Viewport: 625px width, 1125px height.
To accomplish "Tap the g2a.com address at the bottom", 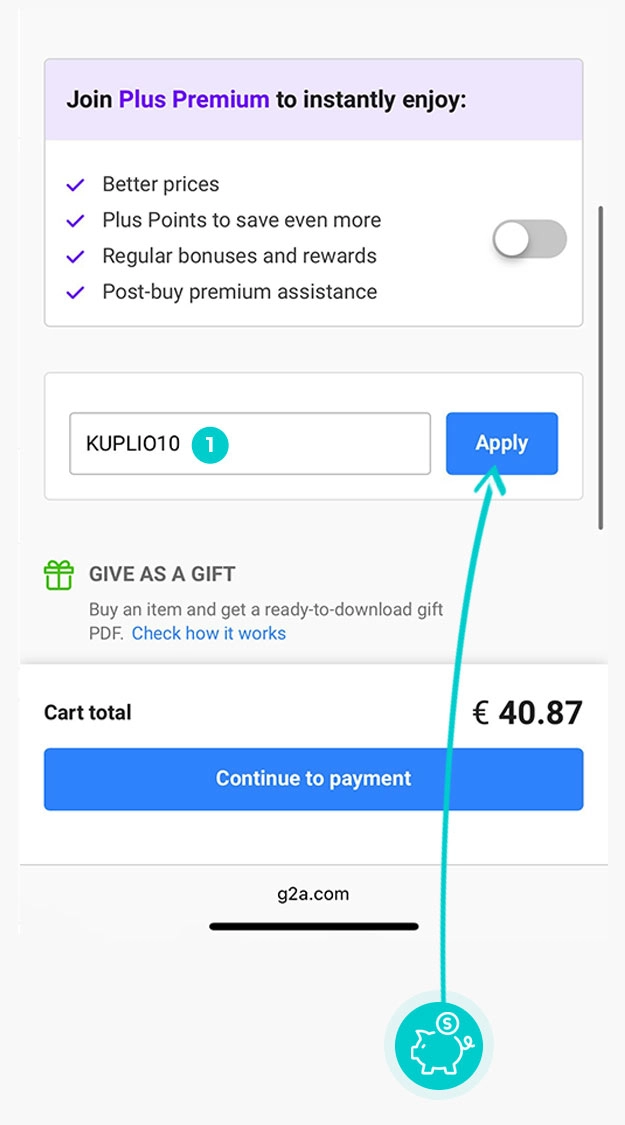I will (313, 894).
